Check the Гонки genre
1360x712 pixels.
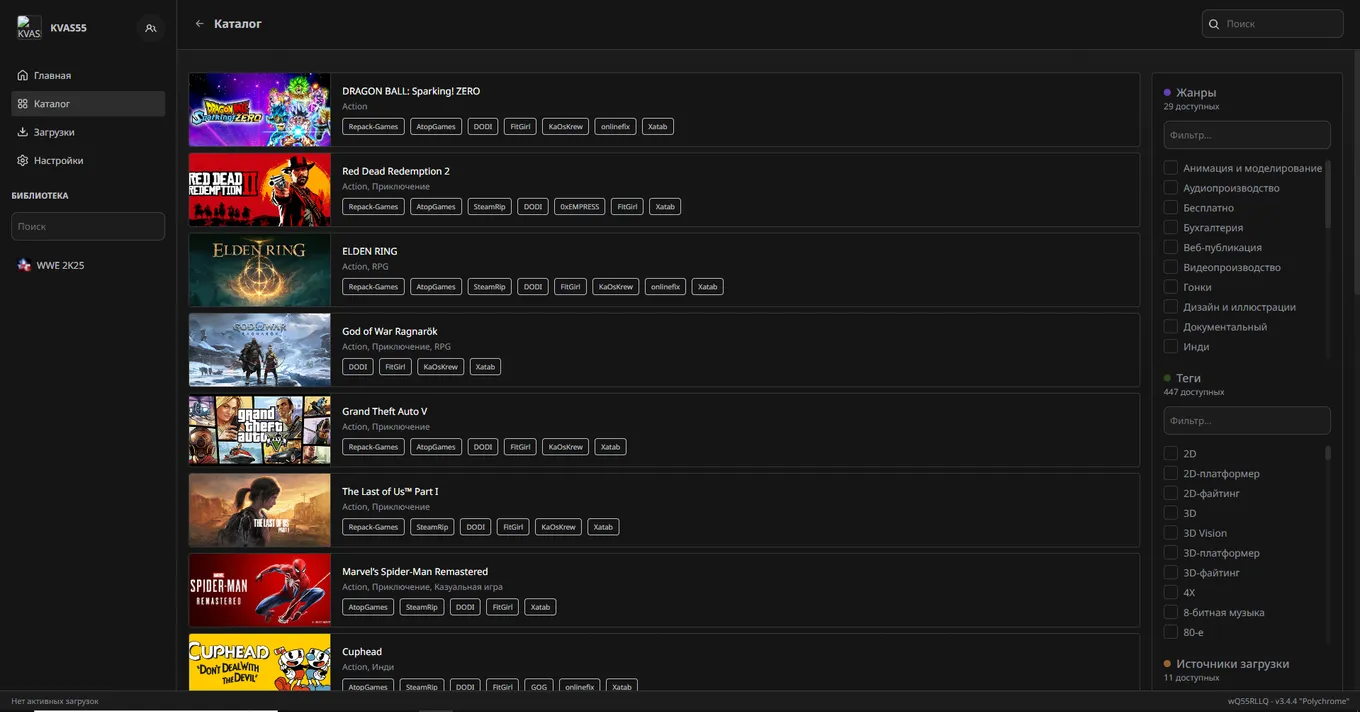[x=1170, y=287]
